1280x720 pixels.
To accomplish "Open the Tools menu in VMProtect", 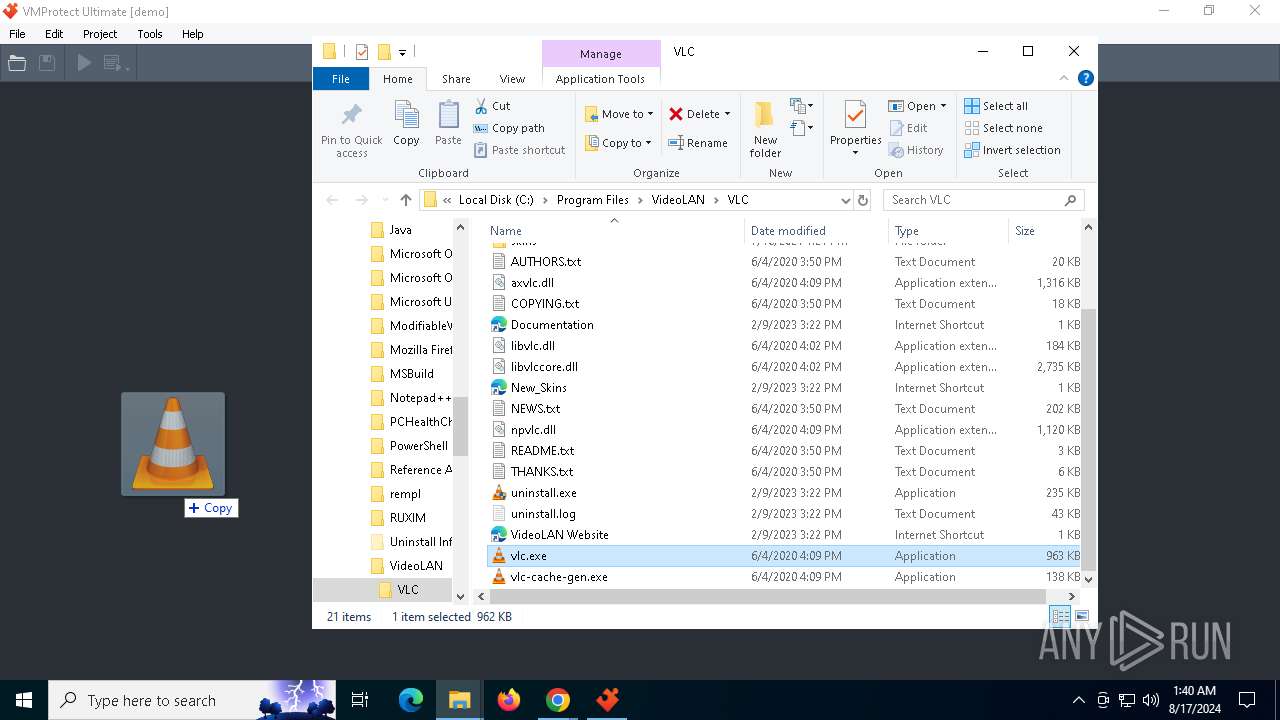I will [x=150, y=34].
